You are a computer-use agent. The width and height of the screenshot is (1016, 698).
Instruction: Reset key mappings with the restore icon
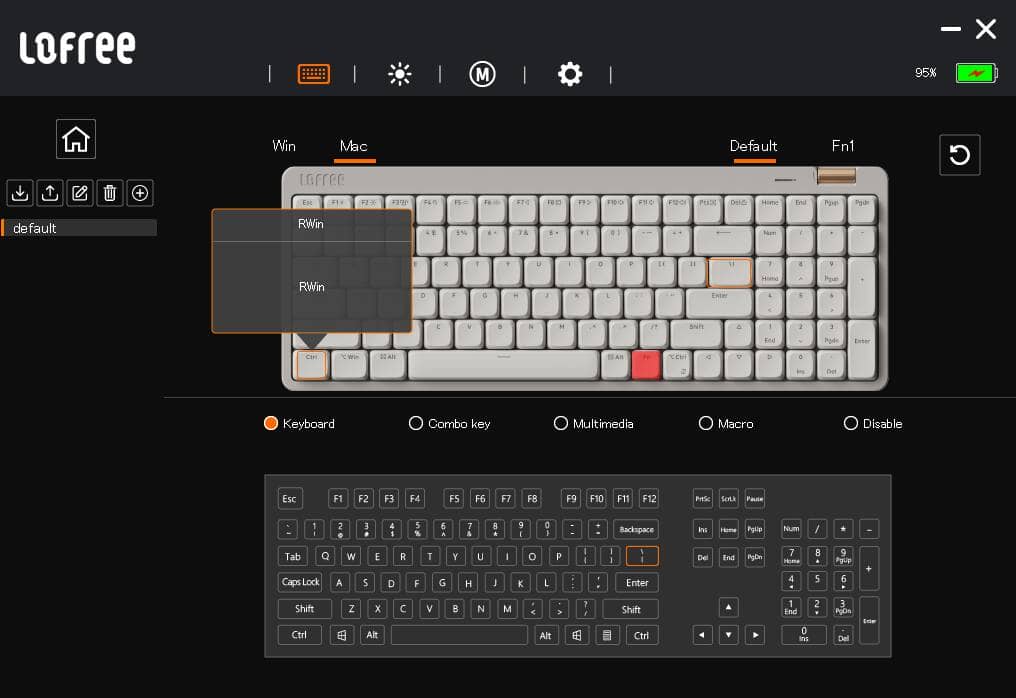click(959, 155)
